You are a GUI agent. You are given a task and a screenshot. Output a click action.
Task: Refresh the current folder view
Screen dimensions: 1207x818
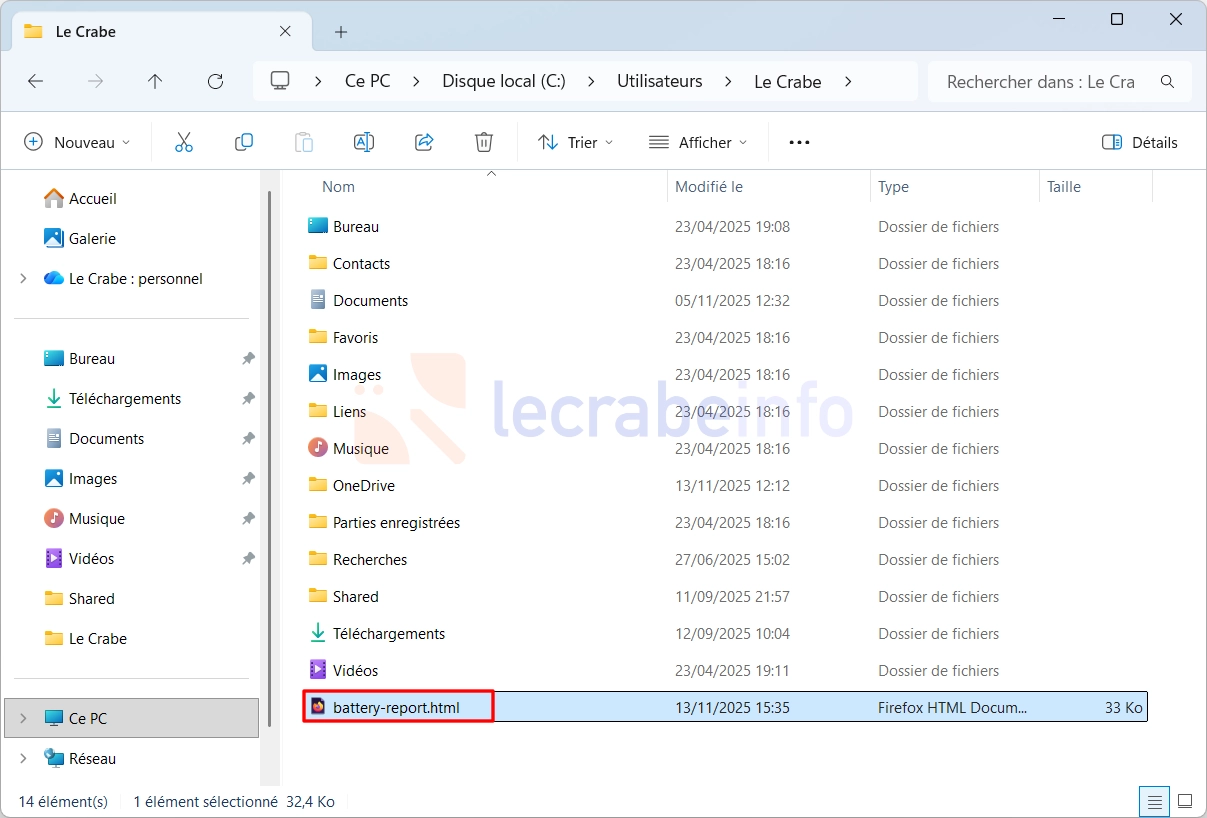(215, 82)
